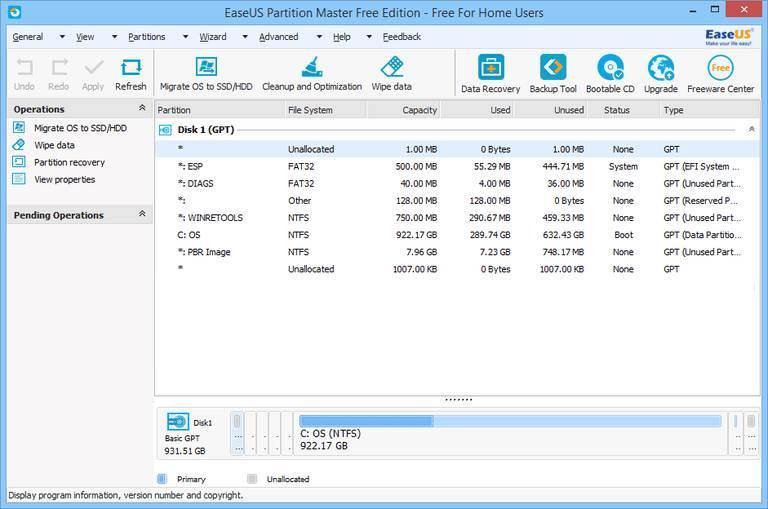
Task: Sort by the File System column header
Action: (325, 110)
